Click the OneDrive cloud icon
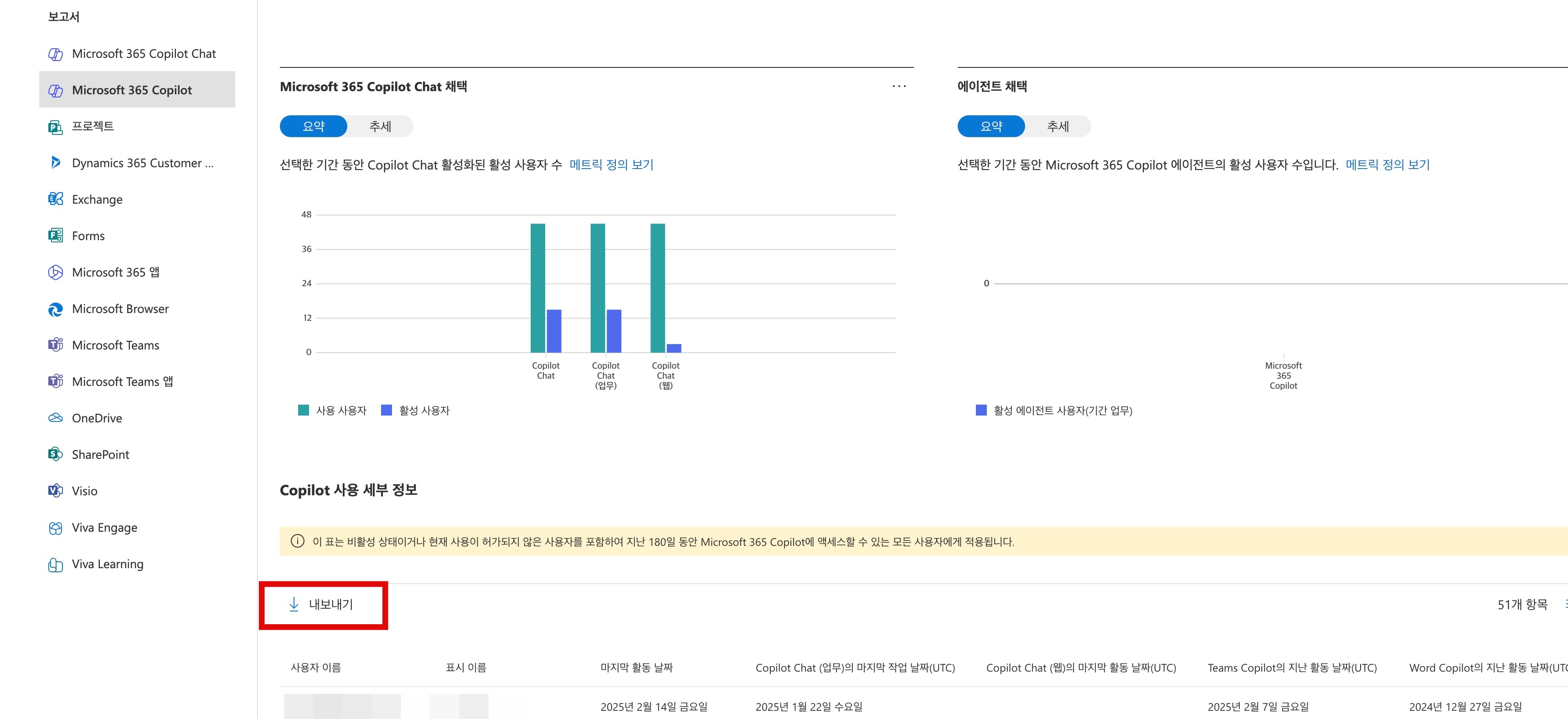The height and width of the screenshot is (719, 1568). click(x=56, y=418)
